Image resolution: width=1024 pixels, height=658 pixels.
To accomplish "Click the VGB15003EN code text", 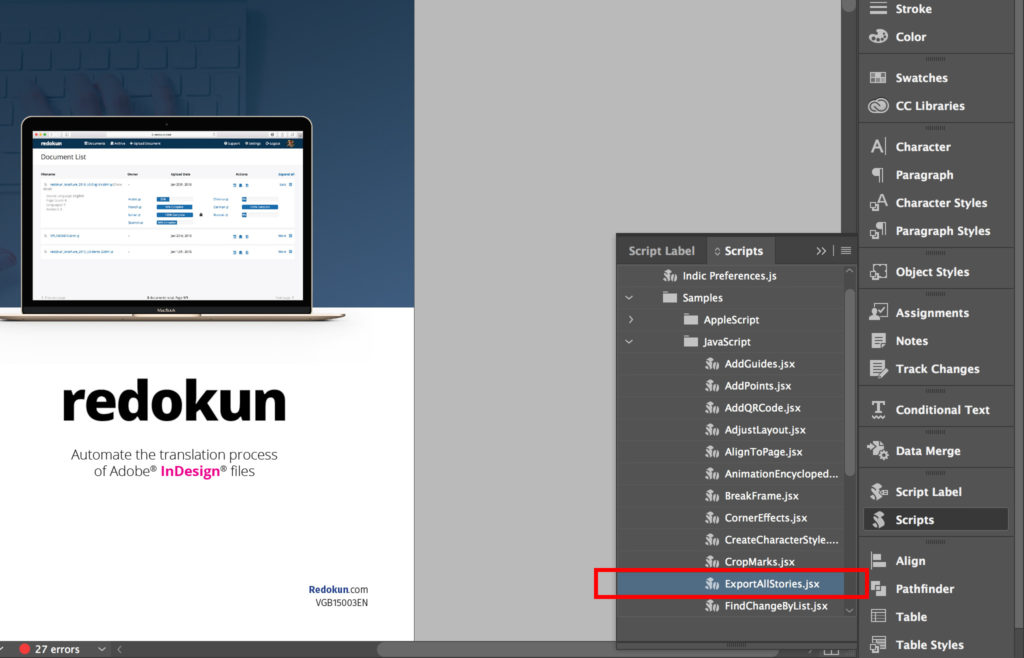I will 342,603.
